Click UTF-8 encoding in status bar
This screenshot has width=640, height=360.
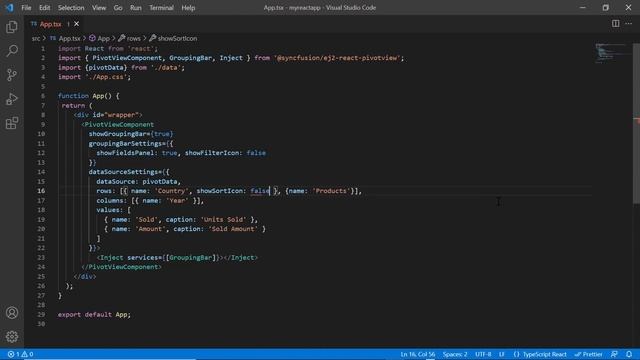[x=483, y=354]
